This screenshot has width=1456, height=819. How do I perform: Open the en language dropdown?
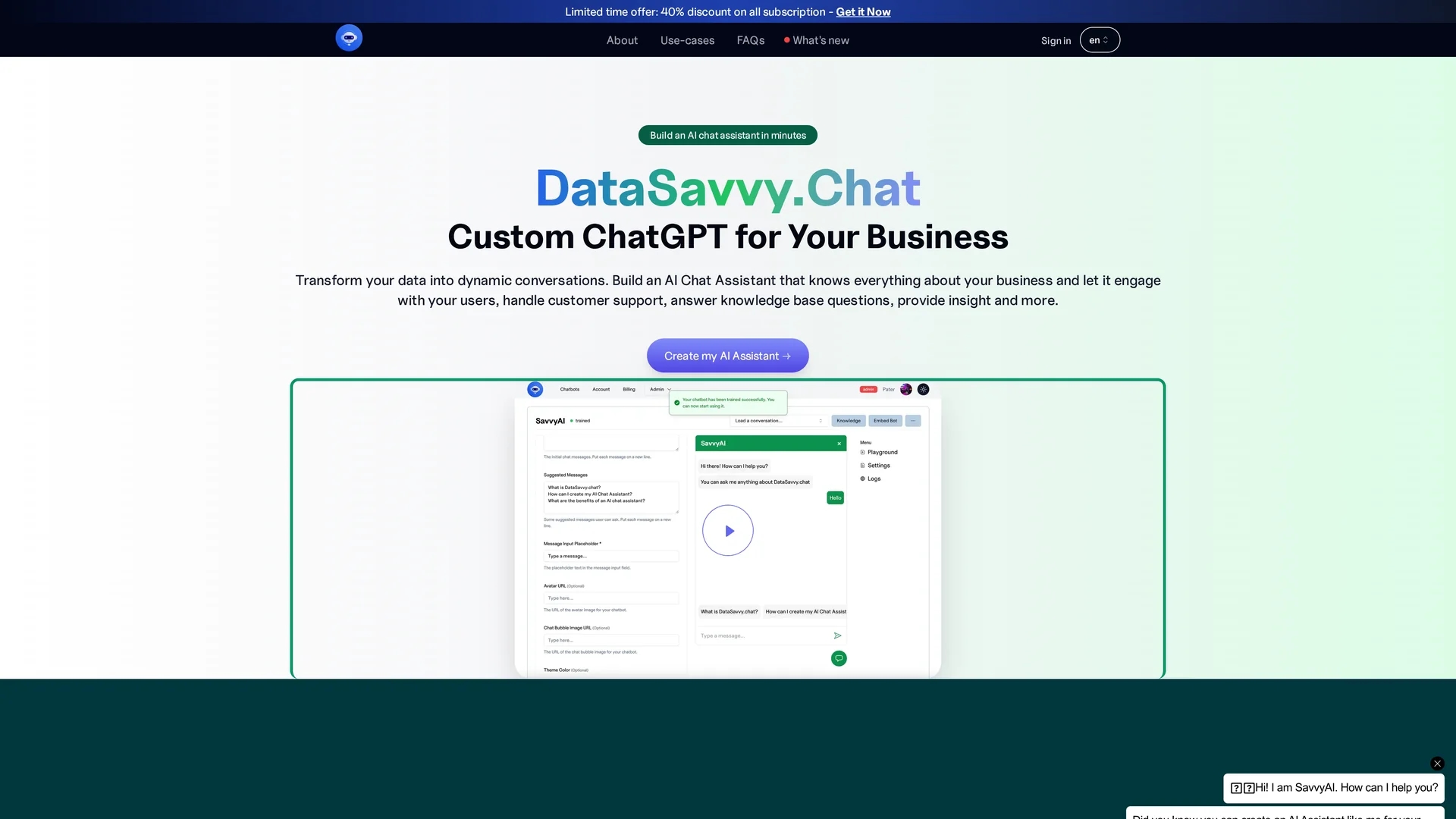tap(1100, 40)
